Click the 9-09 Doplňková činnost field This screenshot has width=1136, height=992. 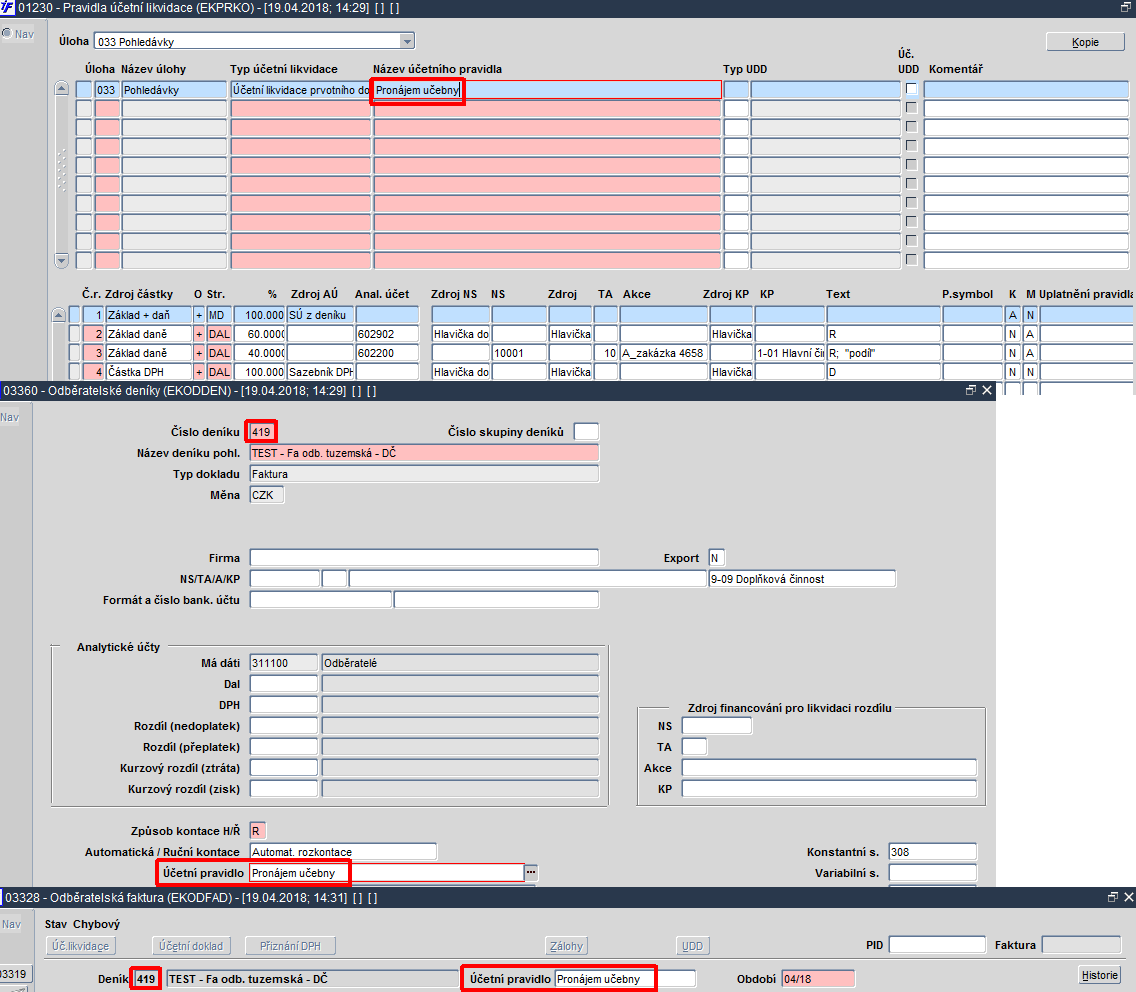pos(802,579)
